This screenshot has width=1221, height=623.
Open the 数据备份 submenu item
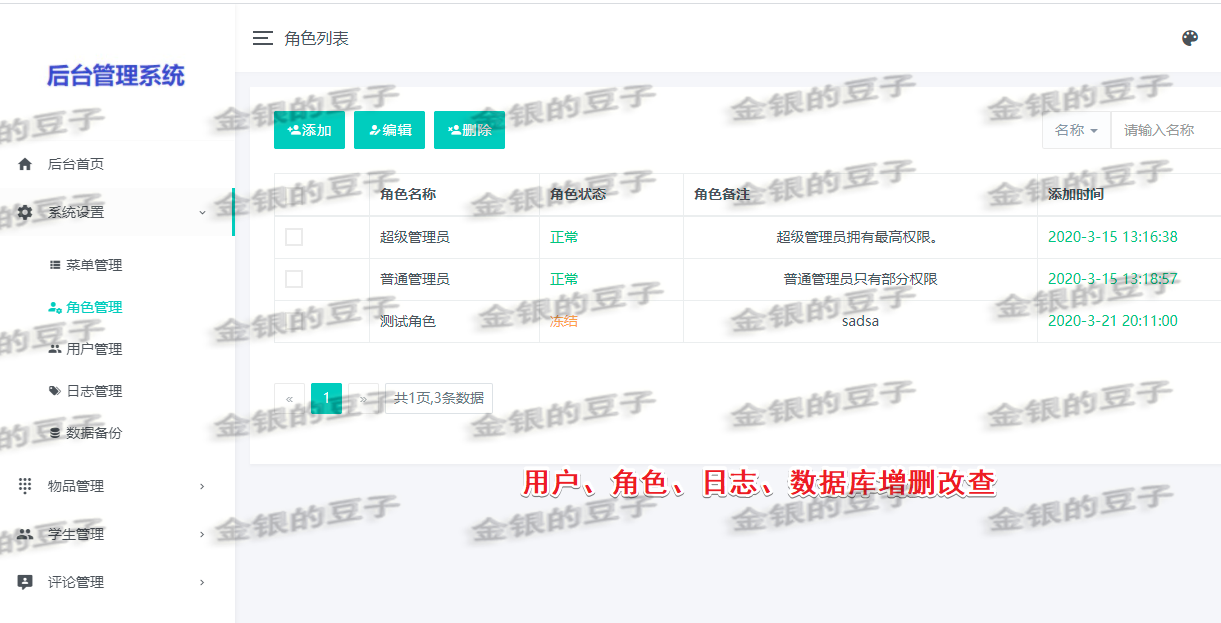pos(94,433)
